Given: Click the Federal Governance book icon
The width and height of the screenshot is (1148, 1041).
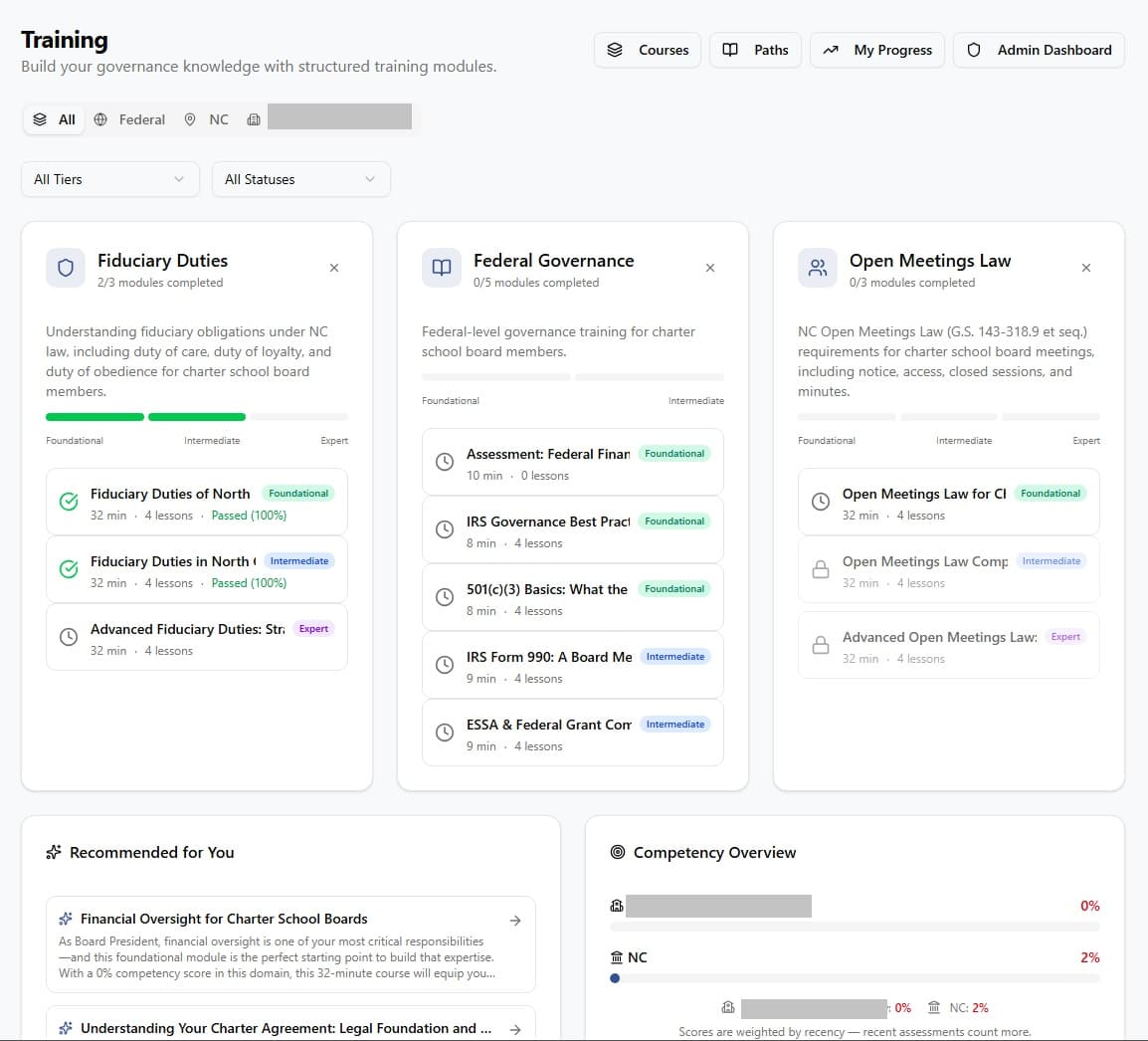Looking at the screenshot, I should coord(442,268).
